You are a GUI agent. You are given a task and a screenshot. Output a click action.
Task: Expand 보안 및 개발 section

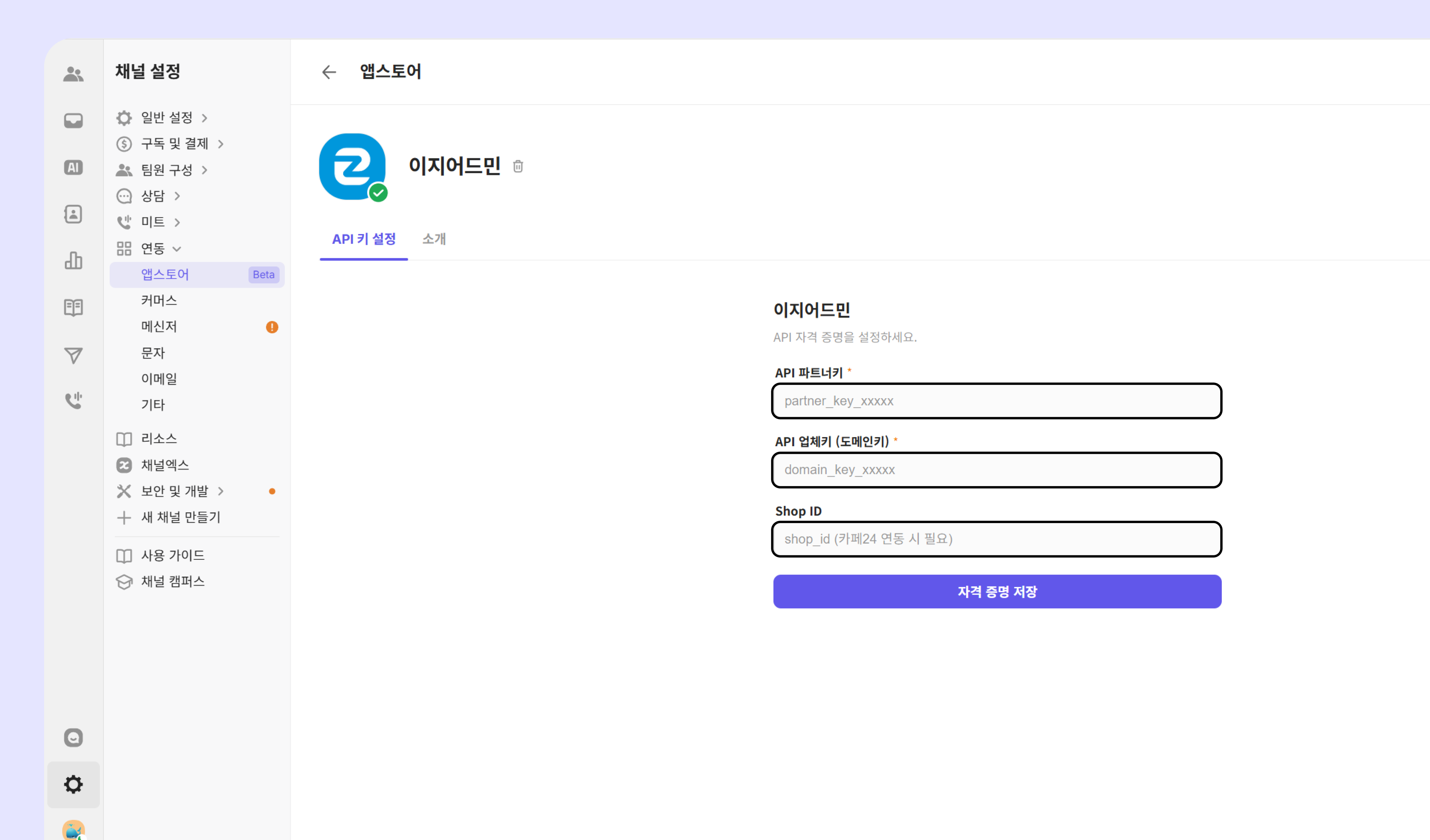tap(175, 491)
